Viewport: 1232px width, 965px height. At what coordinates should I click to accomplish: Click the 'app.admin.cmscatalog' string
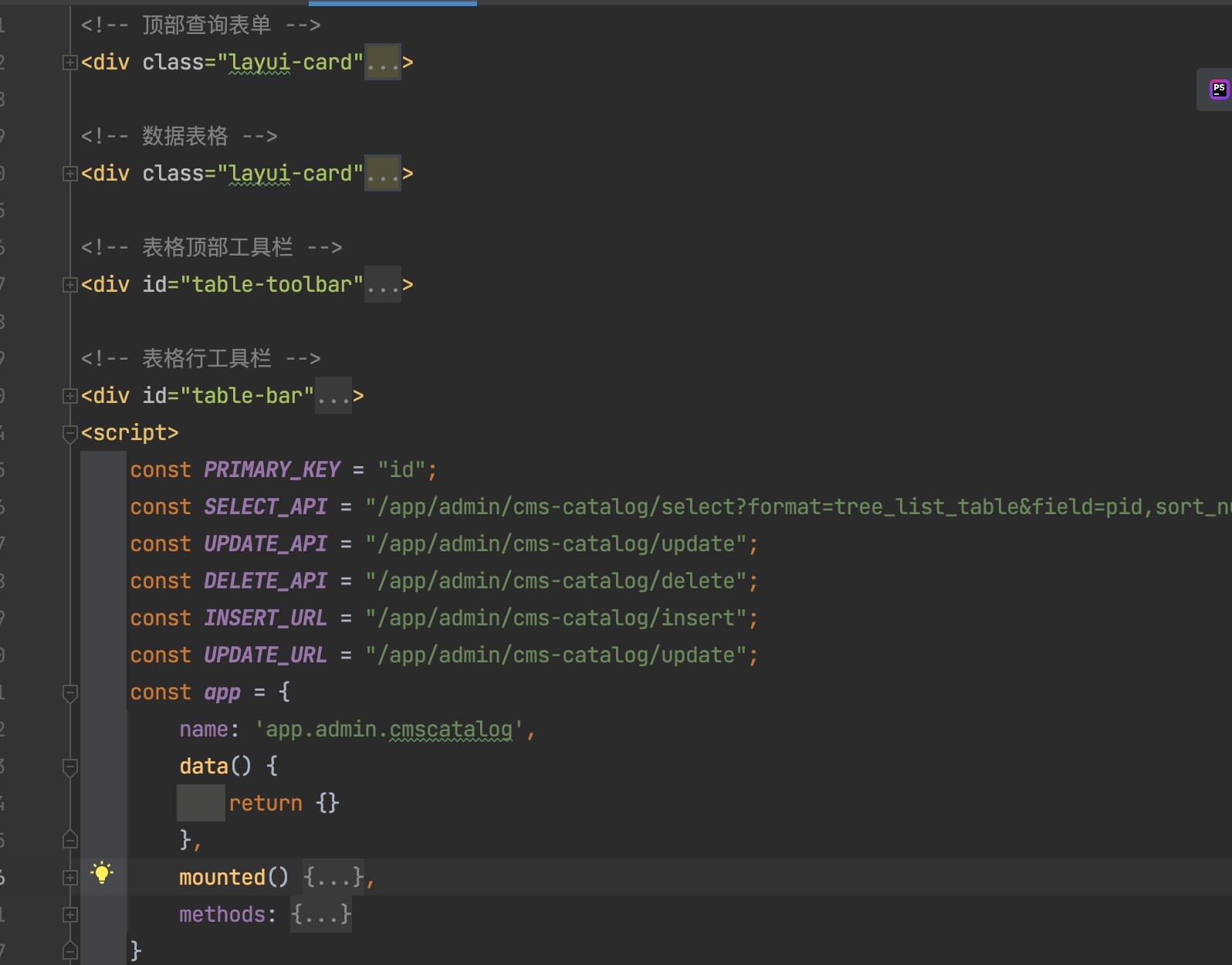(x=389, y=730)
